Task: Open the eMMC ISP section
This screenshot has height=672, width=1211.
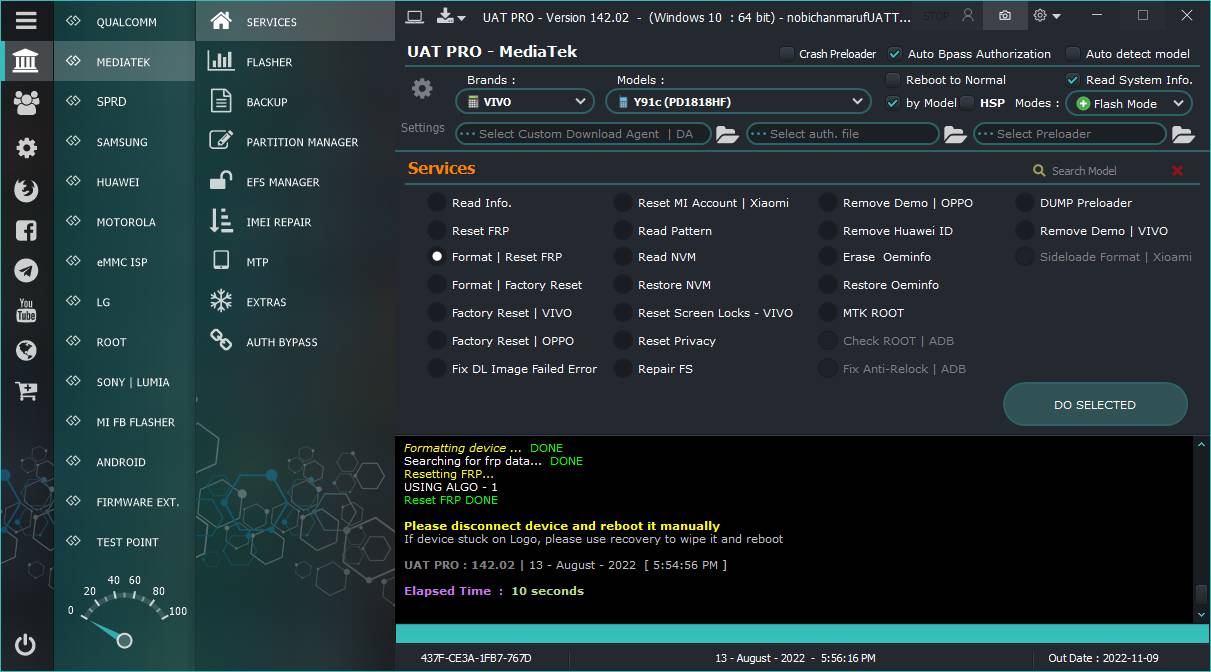Action: tap(125, 262)
